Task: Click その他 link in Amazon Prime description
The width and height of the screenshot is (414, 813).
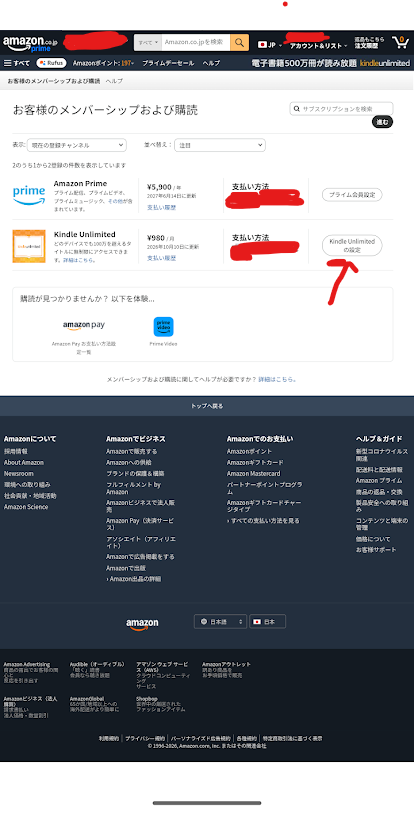Action: tap(114, 201)
